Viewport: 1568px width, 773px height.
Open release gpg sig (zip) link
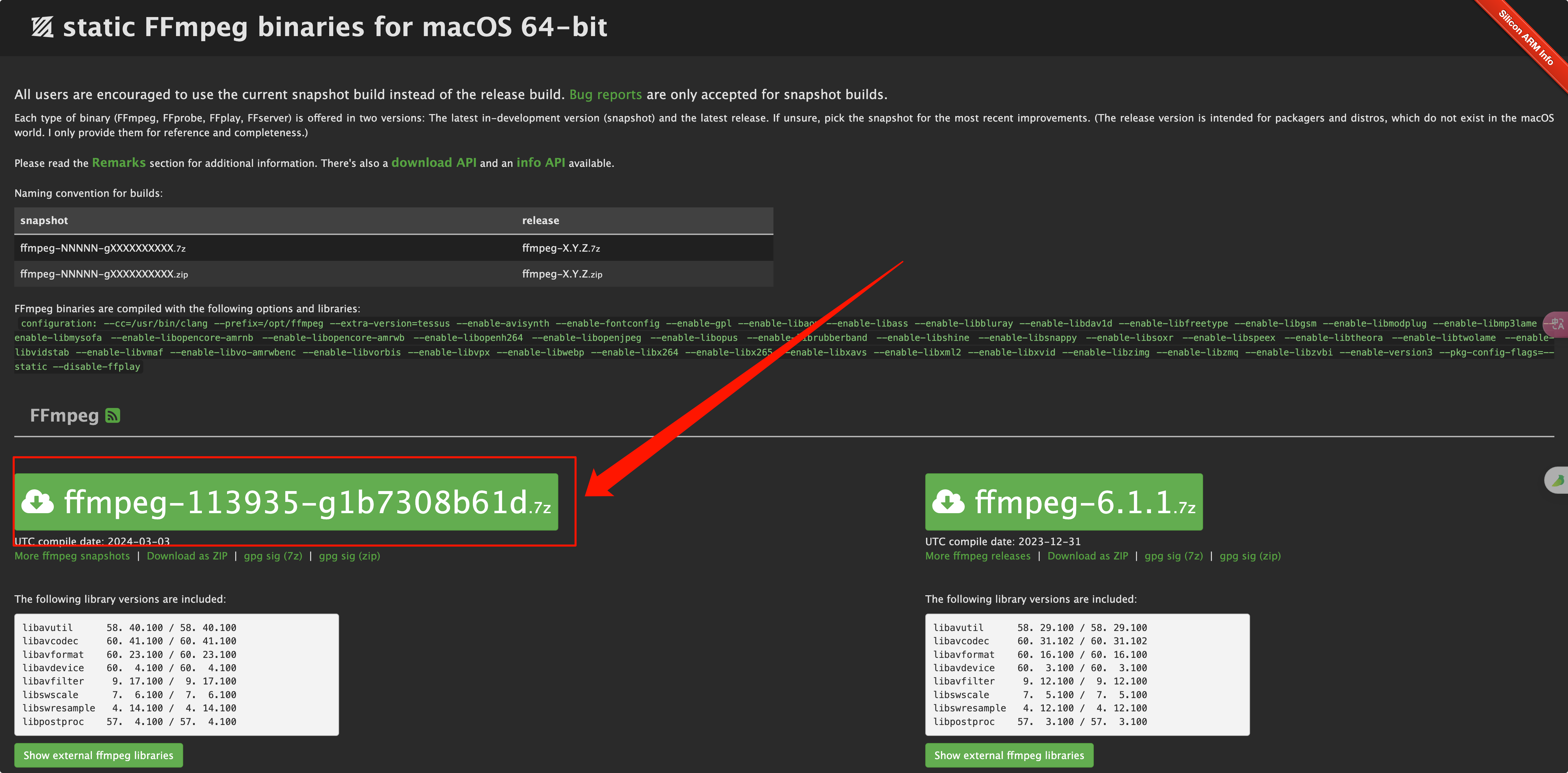(1250, 556)
